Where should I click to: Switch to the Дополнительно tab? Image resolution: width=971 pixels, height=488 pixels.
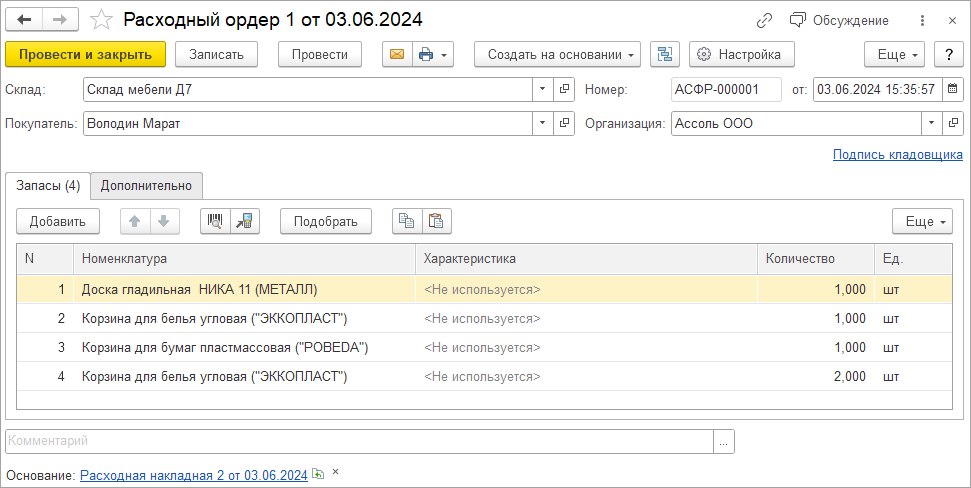pyautogui.click(x=146, y=186)
